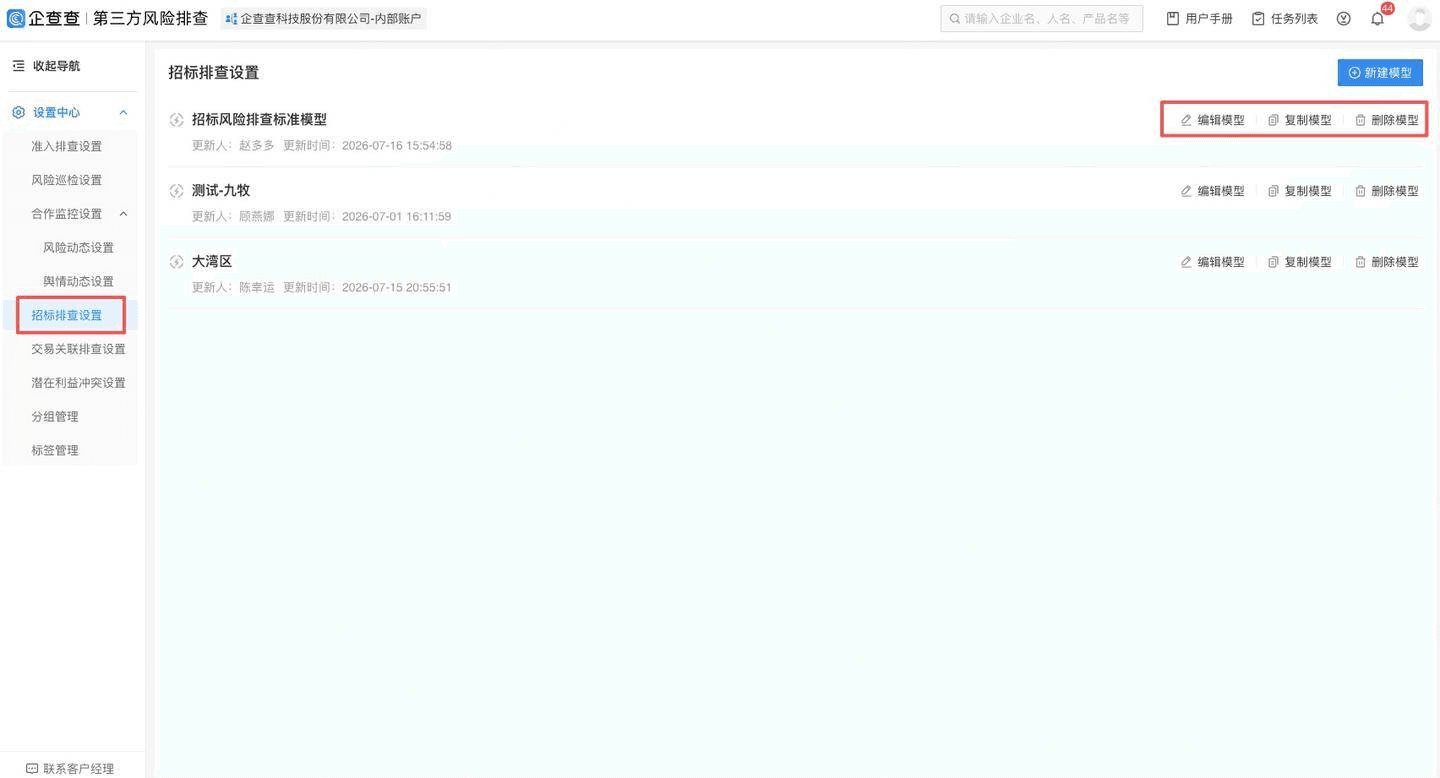Collapse the 合作监控设置 submenu chevron
1440x778 pixels.
(x=123, y=214)
